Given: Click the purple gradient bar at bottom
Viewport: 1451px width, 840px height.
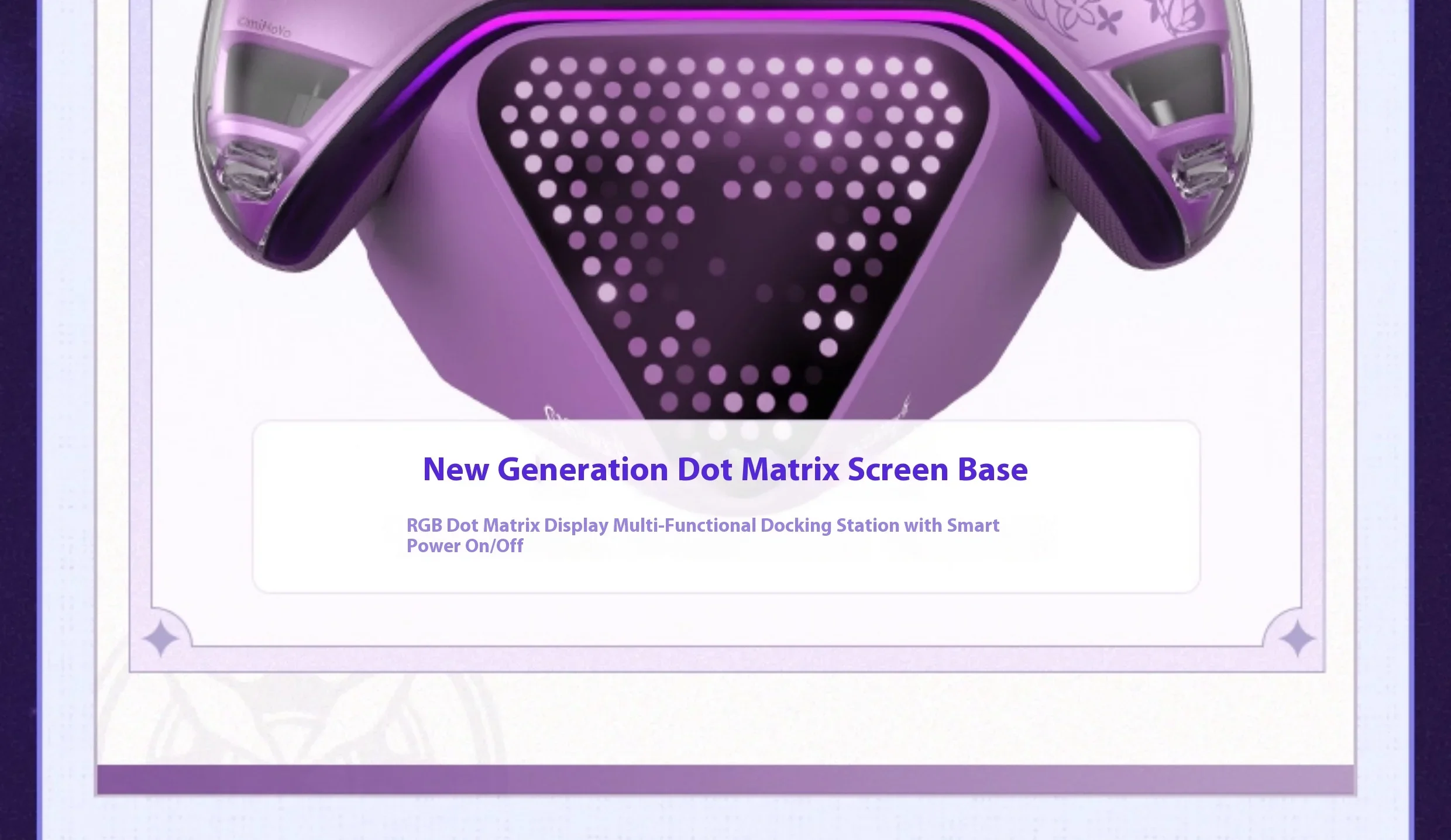Looking at the screenshot, I should tap(725, 780).
